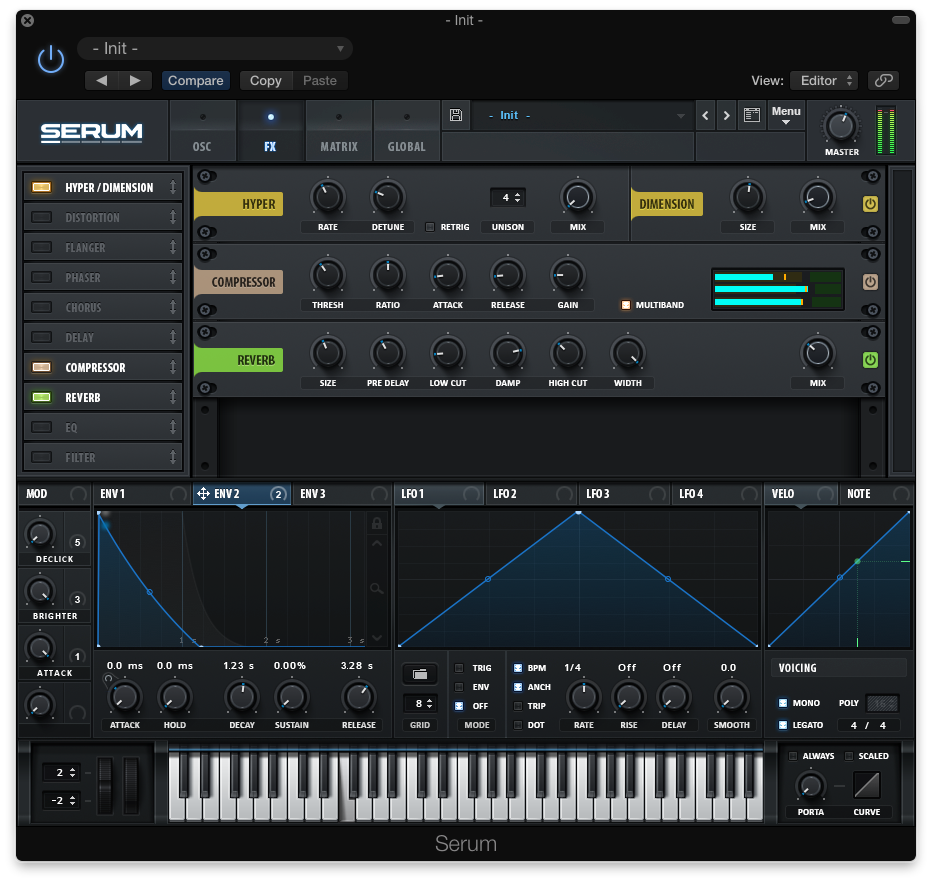Select the NOTE tab
932x883 pixels.
(876, 494)
